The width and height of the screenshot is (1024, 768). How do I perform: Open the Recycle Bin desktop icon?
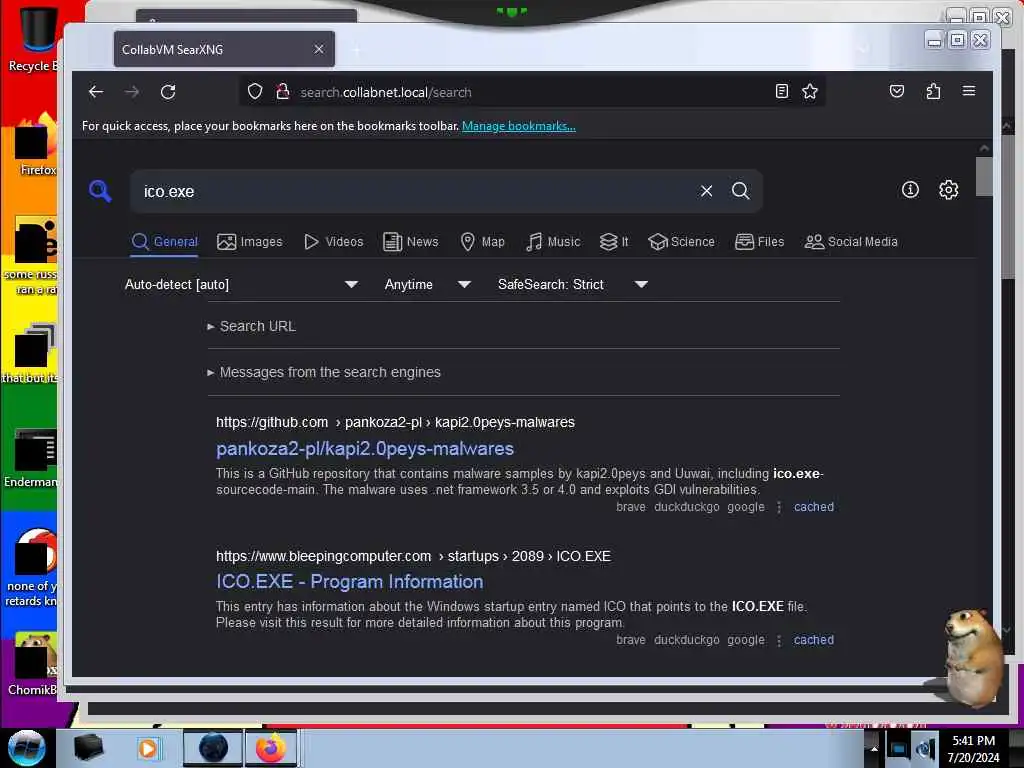(36, 39)
